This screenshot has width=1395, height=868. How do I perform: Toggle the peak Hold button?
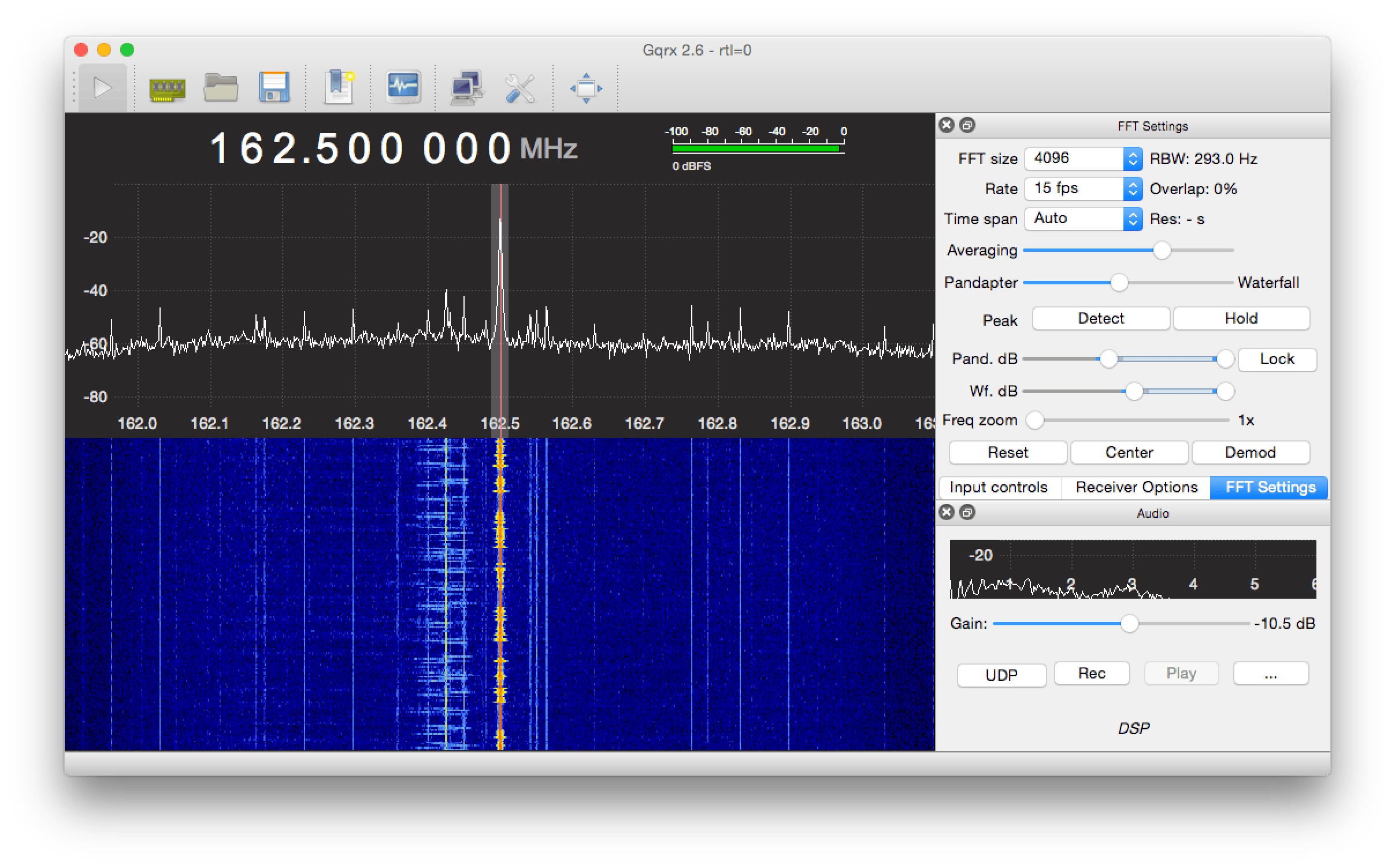[1241, 318]
